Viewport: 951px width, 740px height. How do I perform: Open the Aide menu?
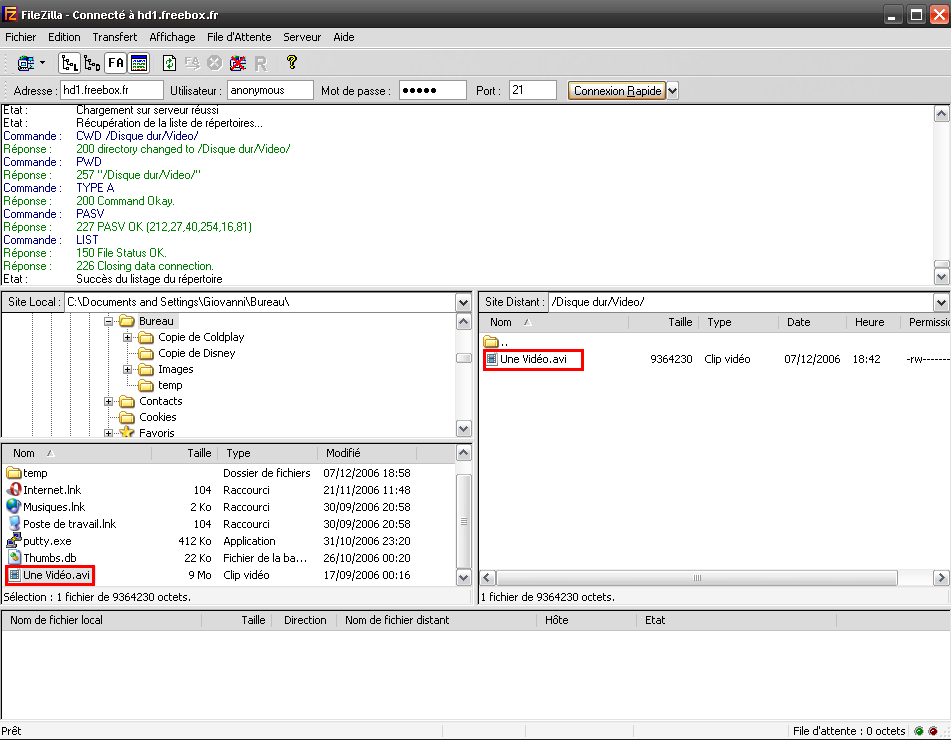(x=344, y=37)
